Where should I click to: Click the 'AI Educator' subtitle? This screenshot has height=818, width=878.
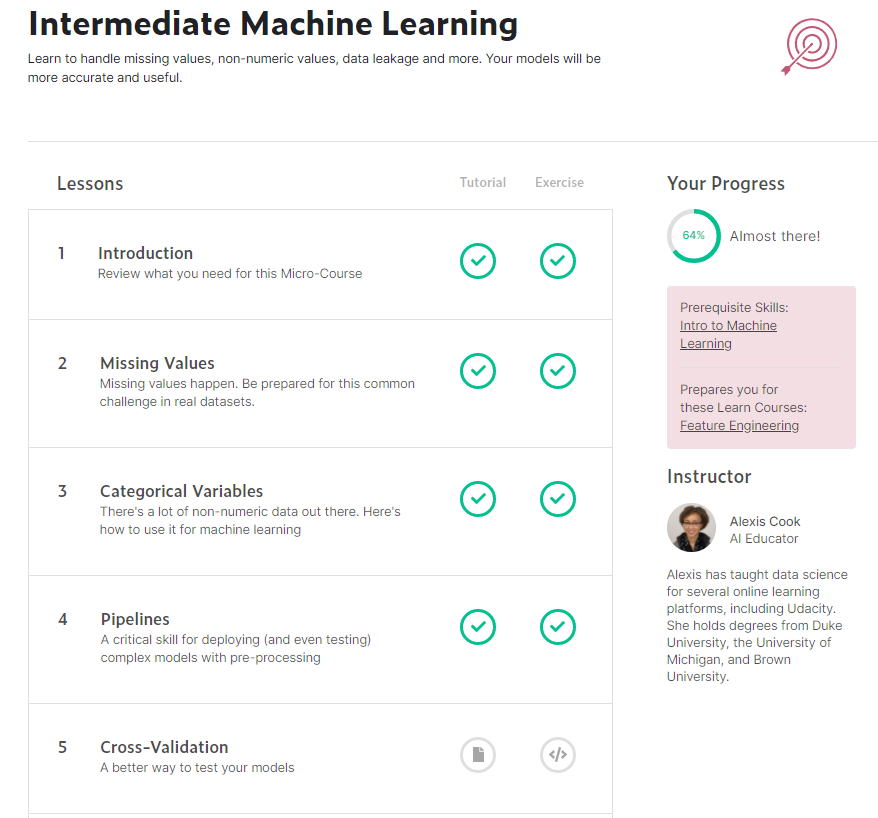click(x=764, y=539)
